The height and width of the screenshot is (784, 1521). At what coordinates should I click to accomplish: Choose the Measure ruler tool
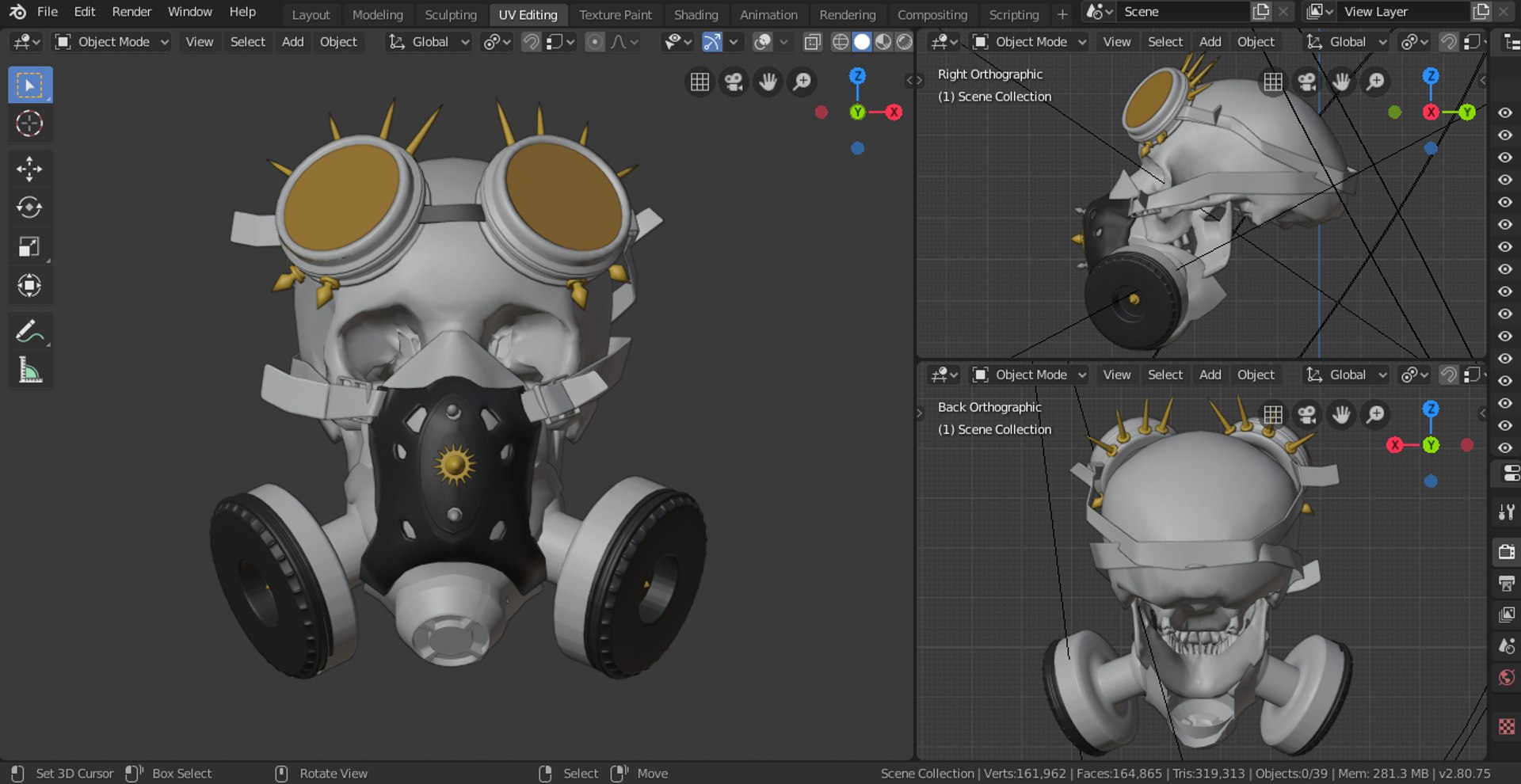point(30,370)
